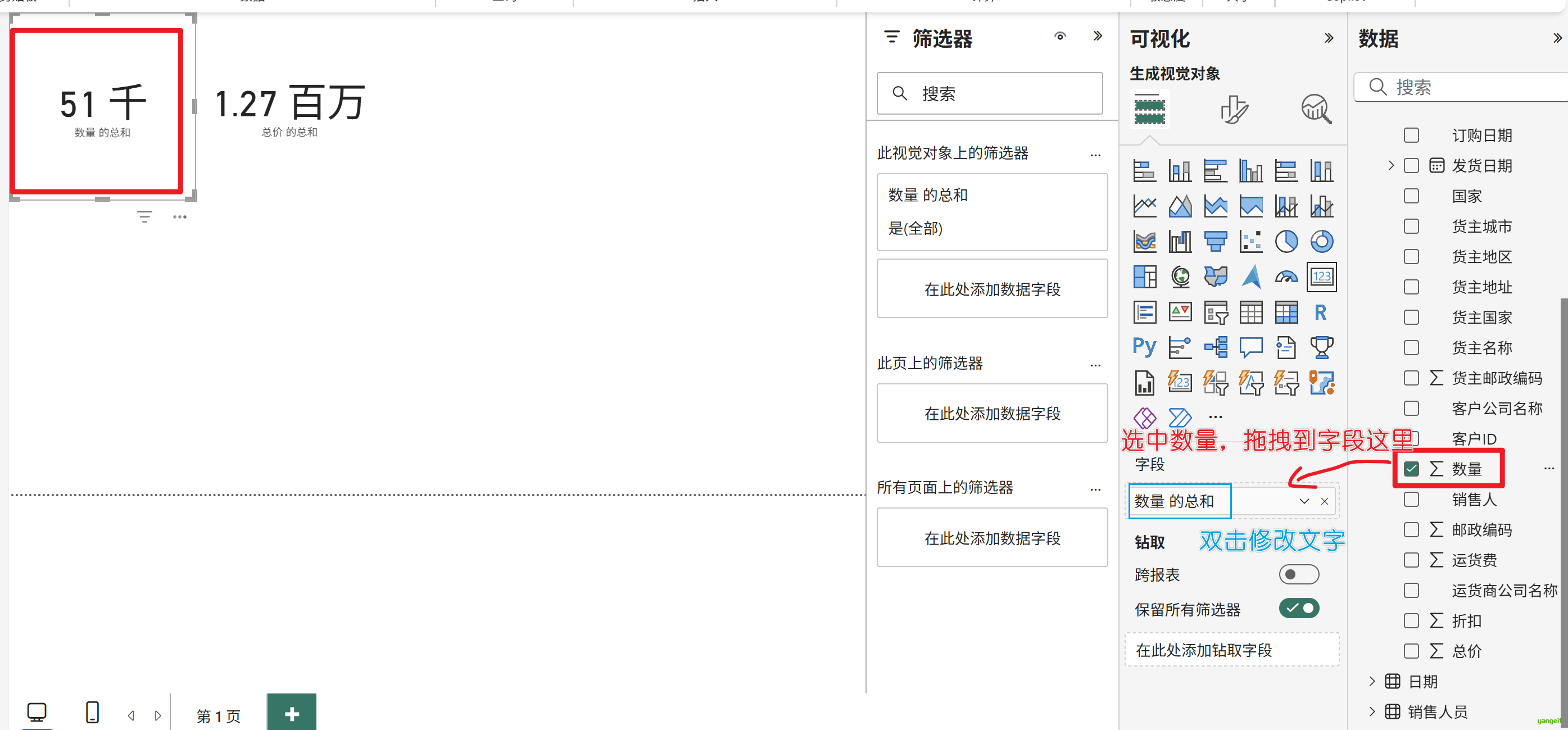Screen dimensions: 1568x730
Task: Disable the 保留所有筛选器 toggle
Action: click(1298, 608)
